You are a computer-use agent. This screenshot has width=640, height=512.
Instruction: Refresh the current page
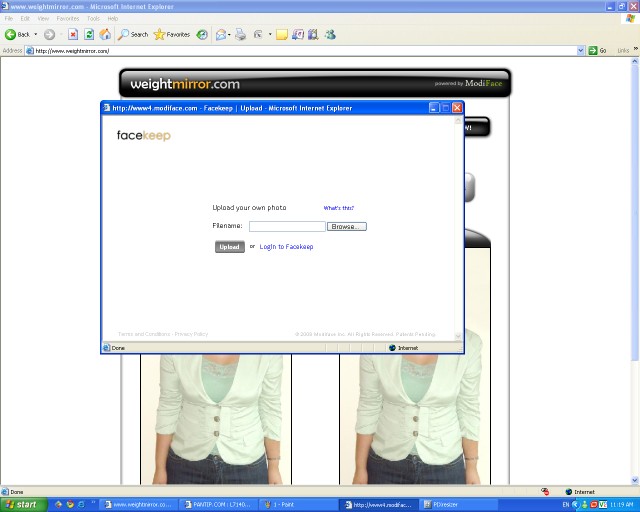89,35
